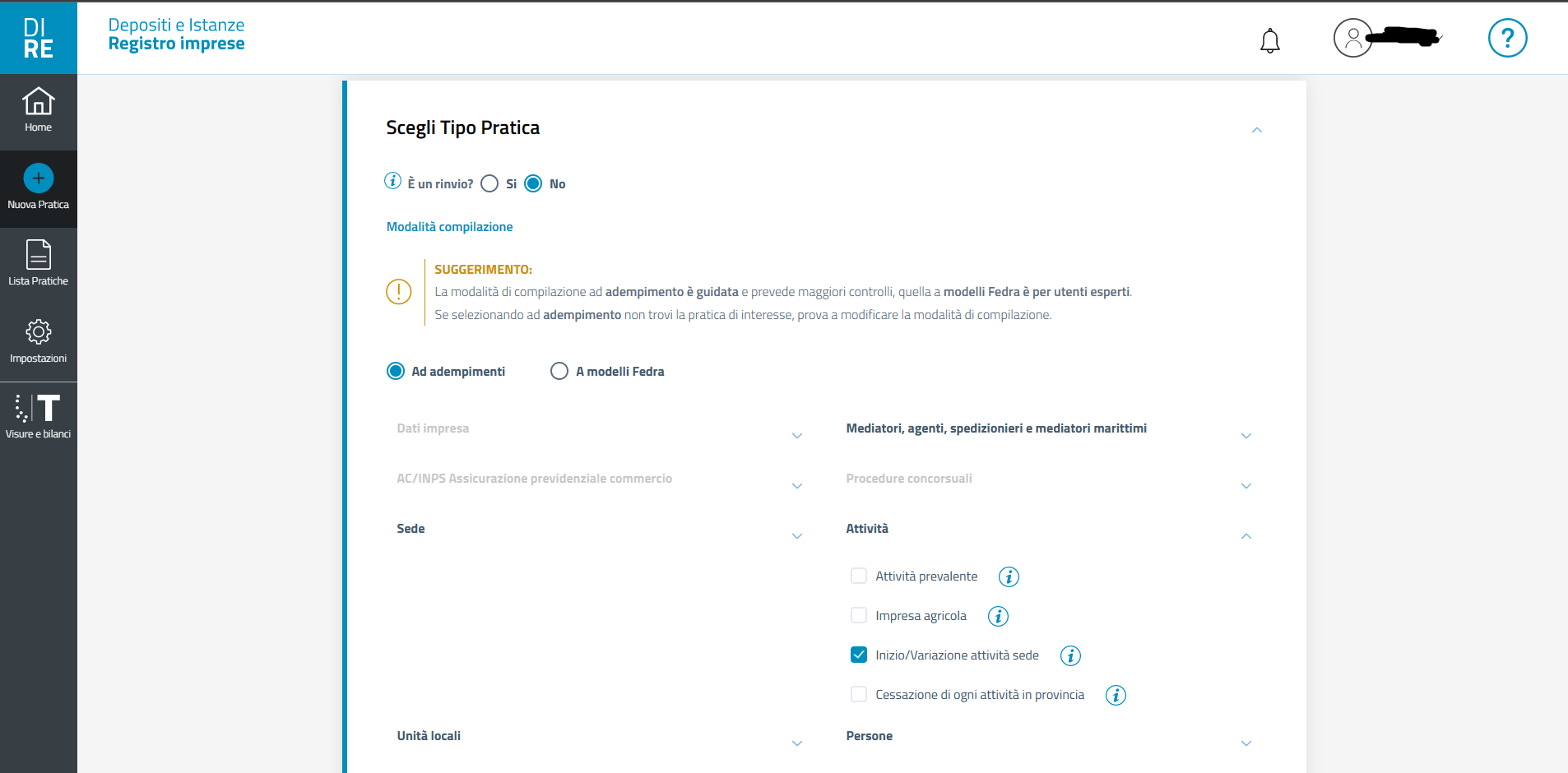Open the user profile icon
This screenshot has width=1568, height=773.
(1352, 38)
